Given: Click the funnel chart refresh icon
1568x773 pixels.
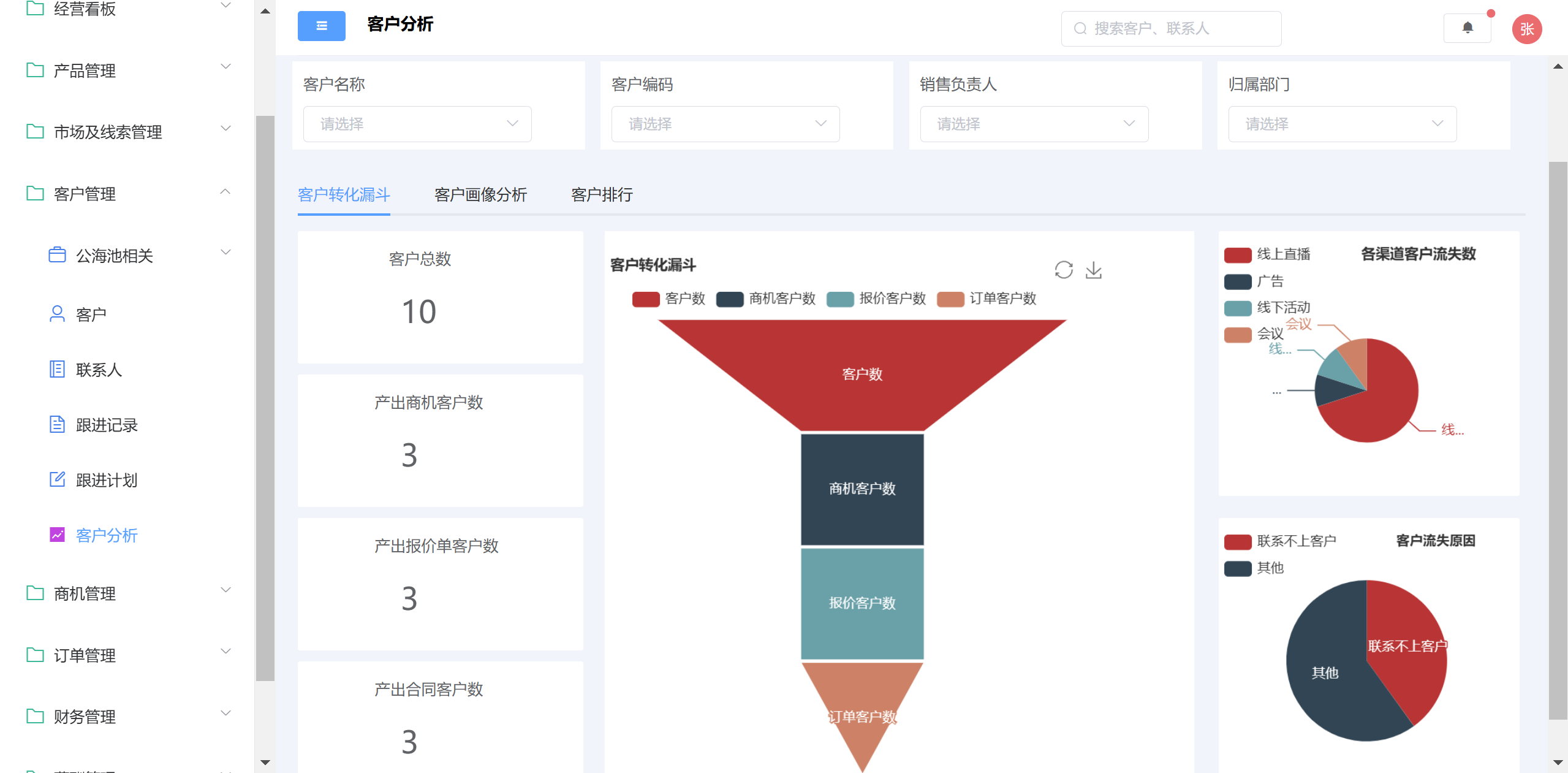Looking at the screenshot, I should pyautogui.click(x=1063, y=270).
